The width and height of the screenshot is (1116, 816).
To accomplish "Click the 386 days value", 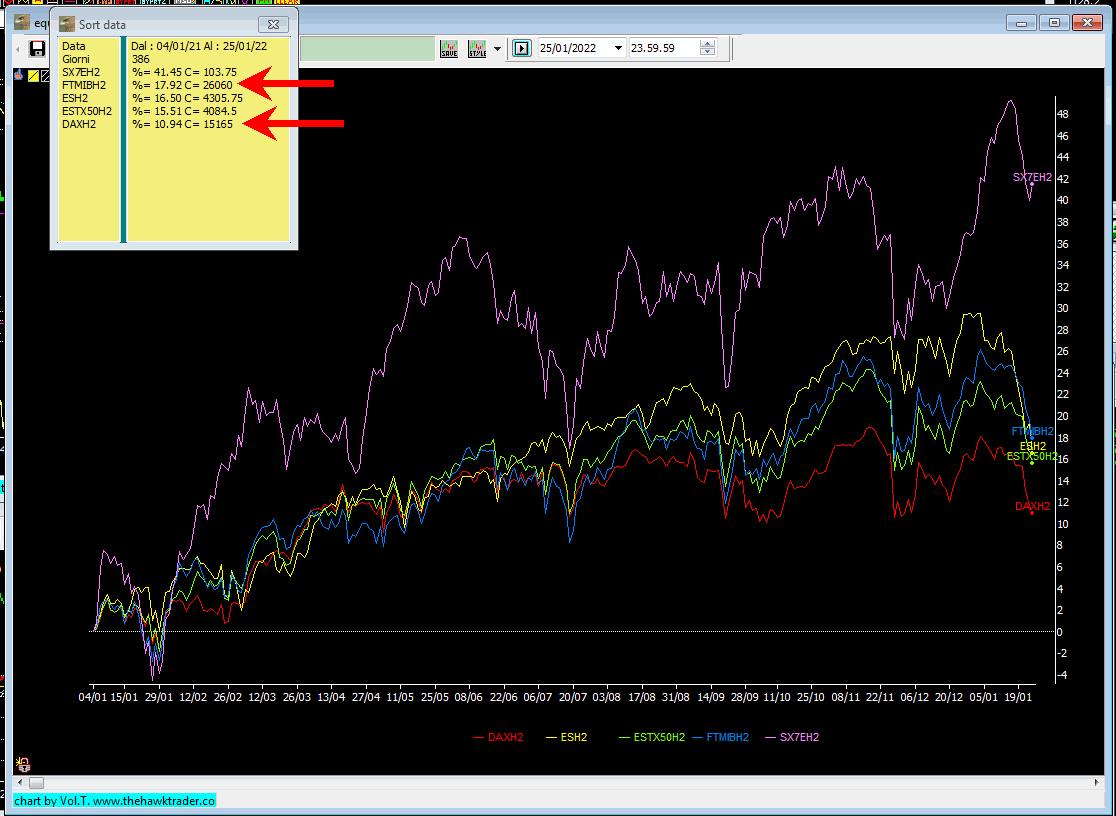I will [141, 59].
